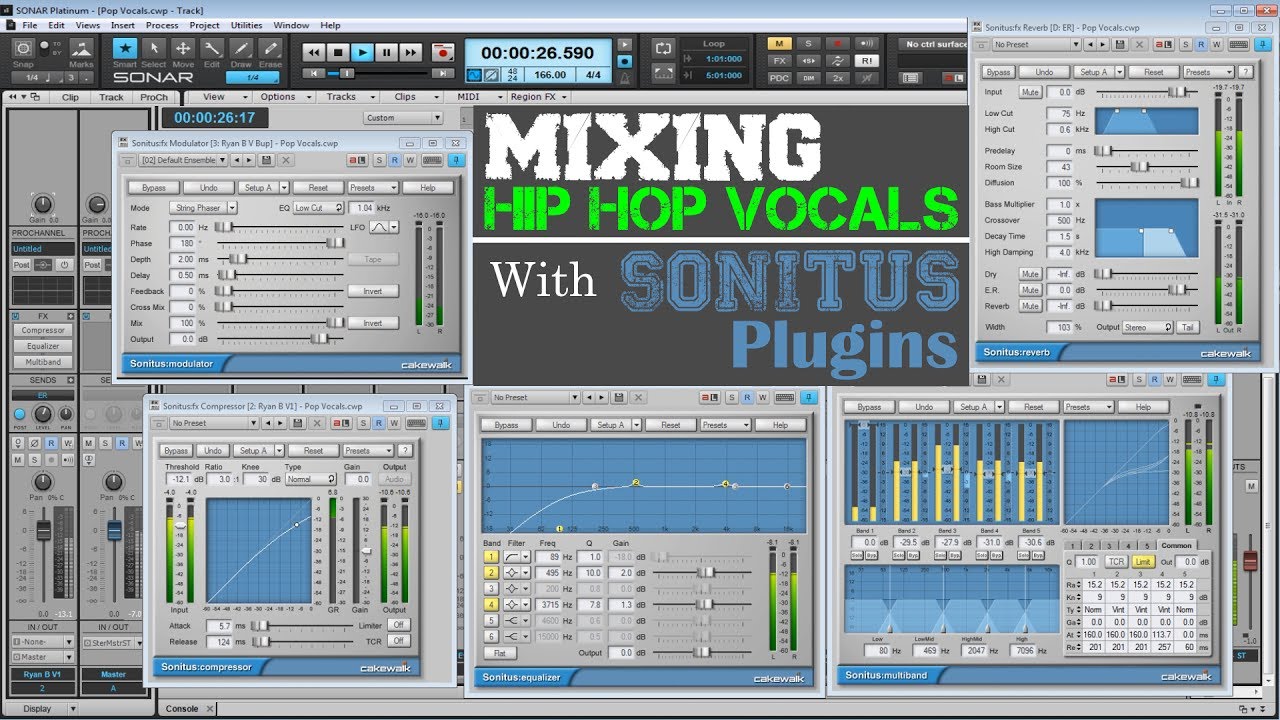Image resolution: width=1280 pixels, height=720 pixels.
Task: Activate the Edit tool
Action: click(x=212, y=49)
